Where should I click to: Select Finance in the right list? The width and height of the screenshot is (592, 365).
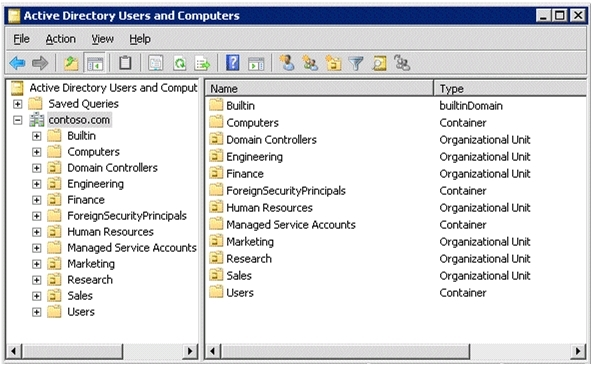[x=245, y=174]
